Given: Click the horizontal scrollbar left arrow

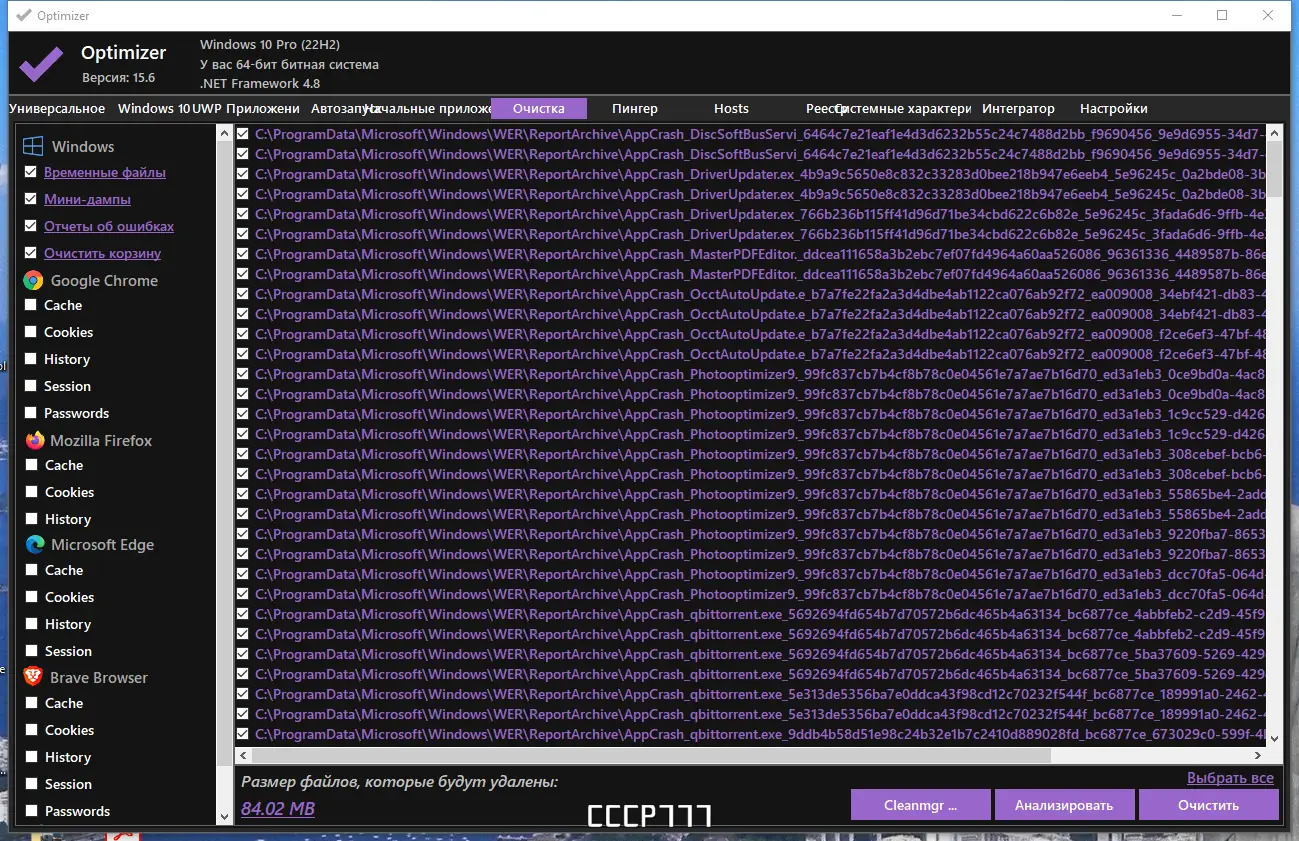Looking at the screenshot, I should 243,755.
